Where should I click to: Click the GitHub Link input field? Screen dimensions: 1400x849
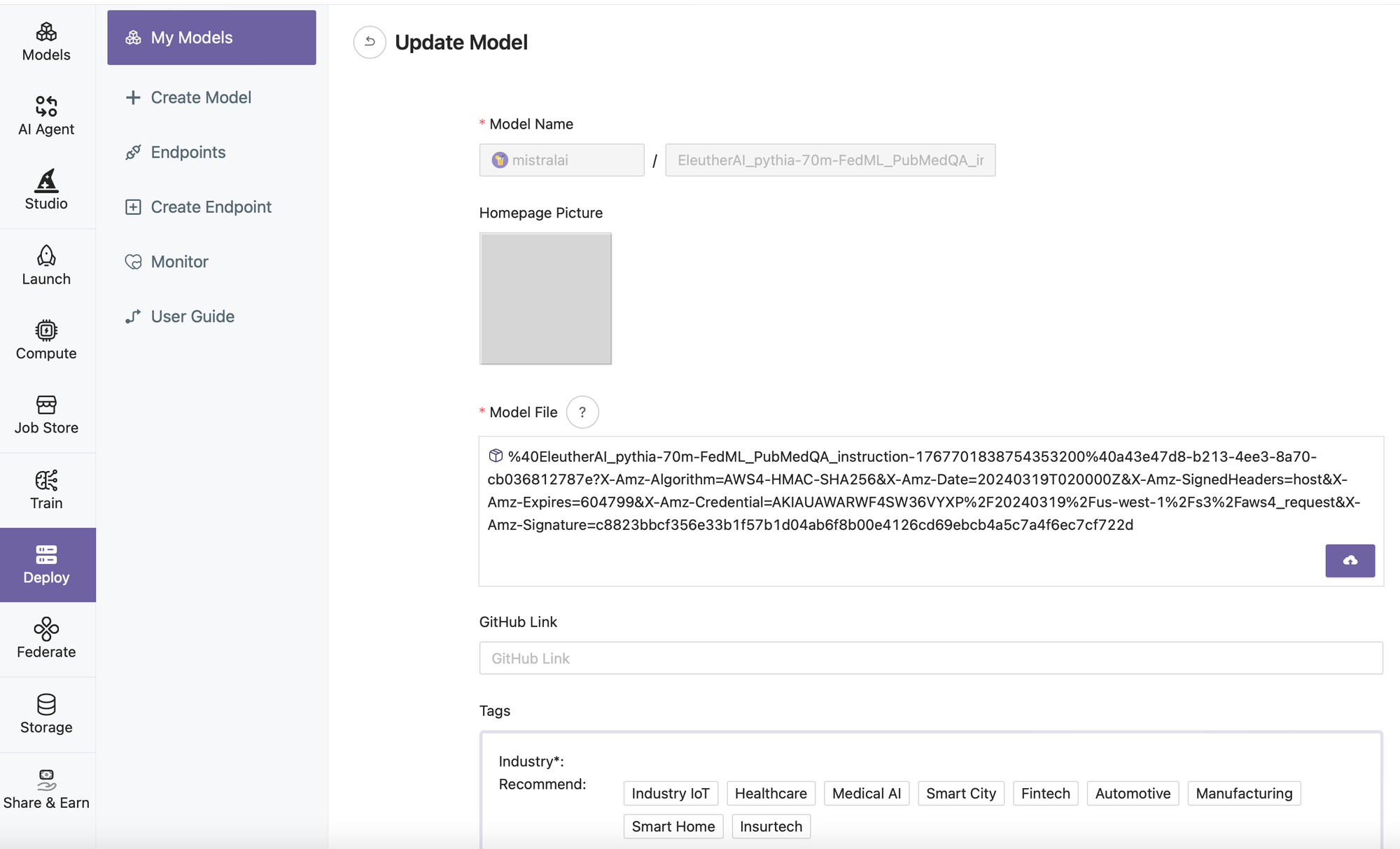pos(930,658)
